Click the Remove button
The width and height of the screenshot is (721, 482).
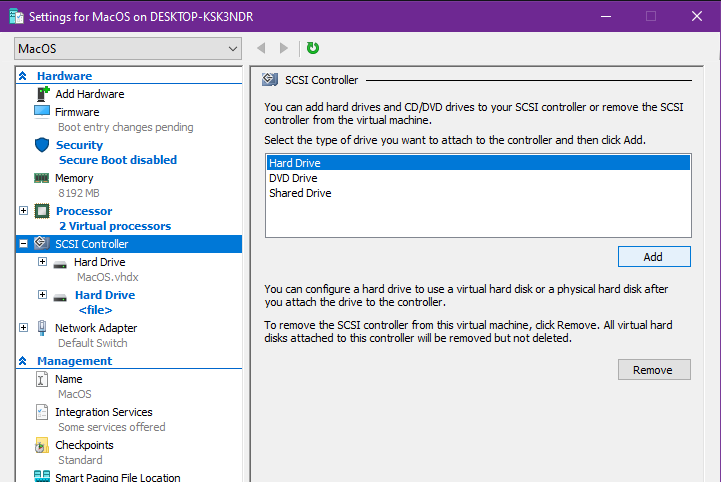[653, 370]
